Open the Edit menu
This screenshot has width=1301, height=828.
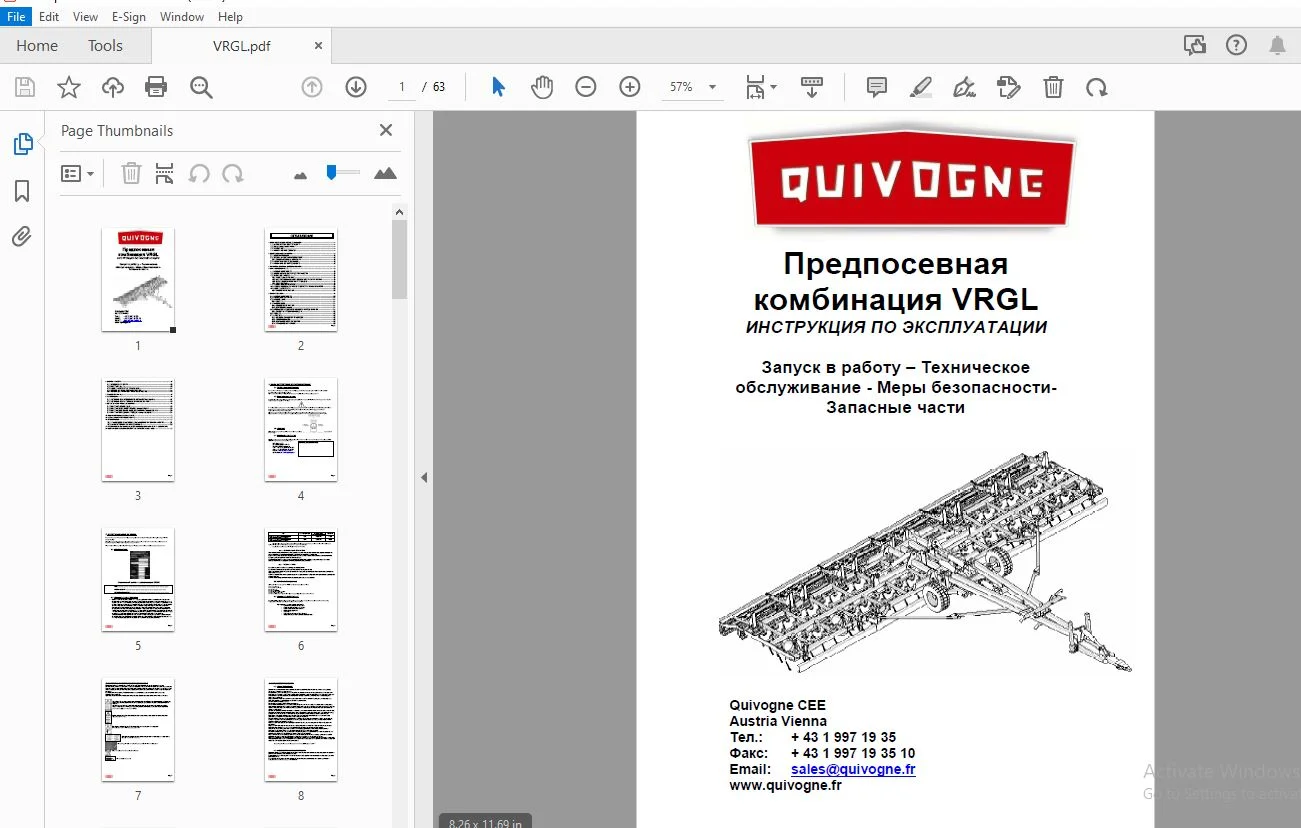pos(49,17)
